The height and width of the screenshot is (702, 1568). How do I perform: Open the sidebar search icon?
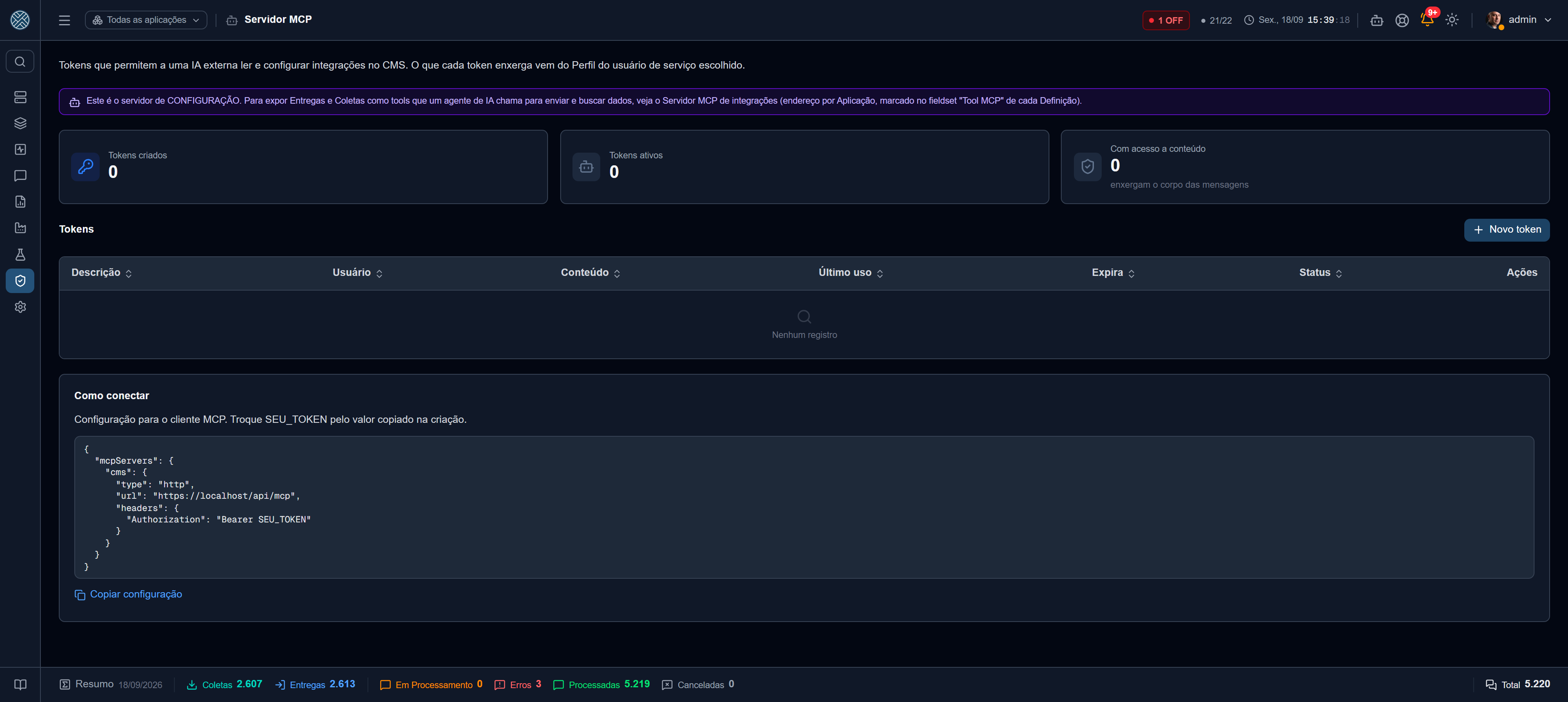[x=20, y=62]
